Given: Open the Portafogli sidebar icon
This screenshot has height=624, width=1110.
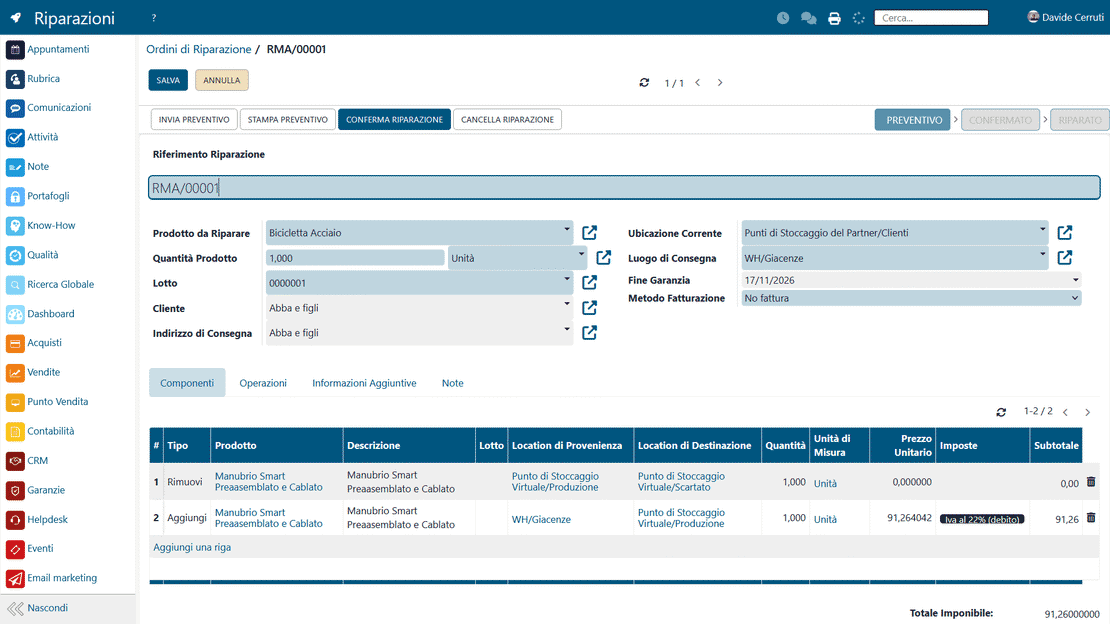Looking at the screenshot, I should click(x=15, y=197).
